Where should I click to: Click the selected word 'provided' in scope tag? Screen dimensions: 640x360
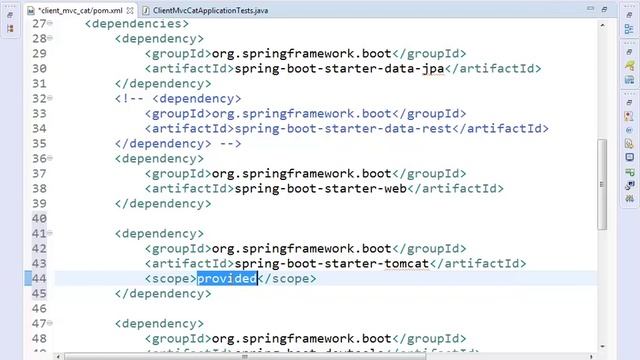pos(227,279)
